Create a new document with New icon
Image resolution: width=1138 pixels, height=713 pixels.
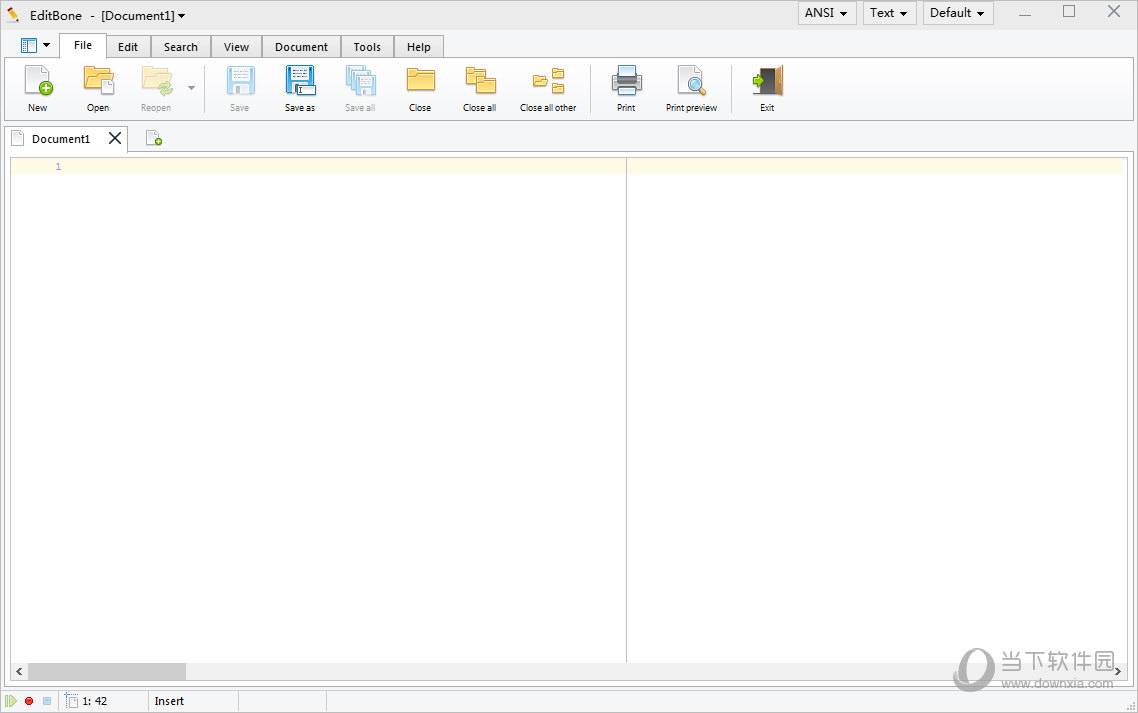[38, 80]
